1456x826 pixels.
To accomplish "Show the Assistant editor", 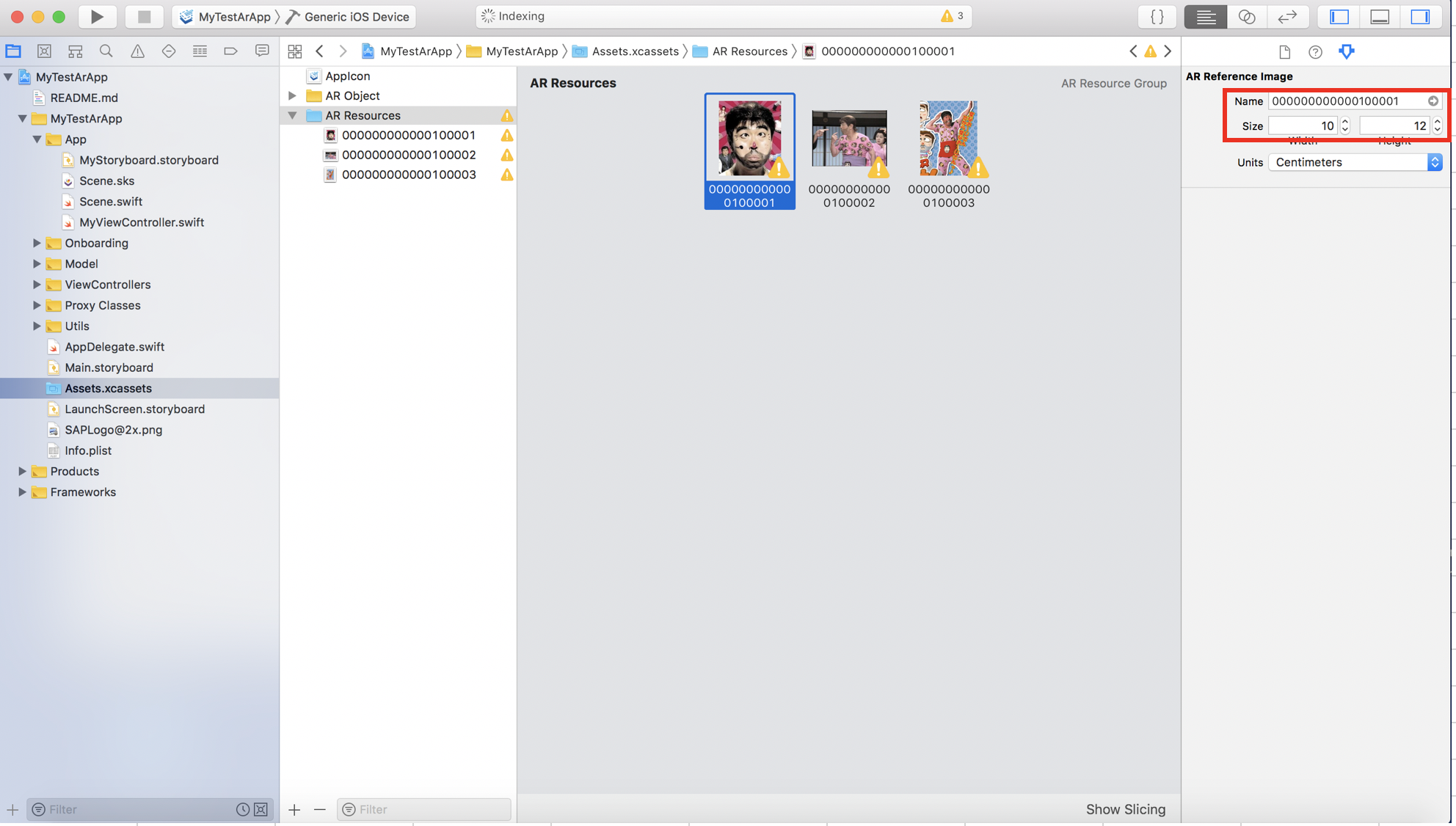I will tap(1246, 16).
